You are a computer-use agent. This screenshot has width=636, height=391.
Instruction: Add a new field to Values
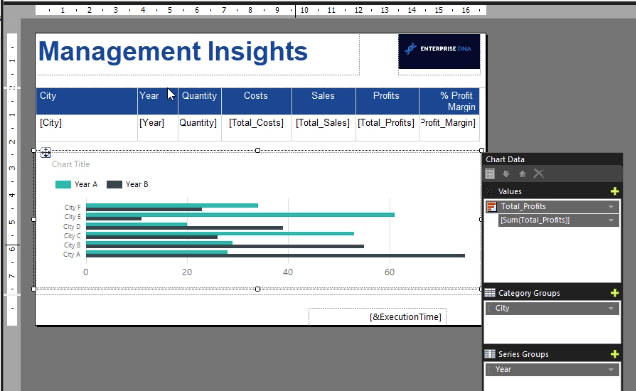click(x=615, y=191)
